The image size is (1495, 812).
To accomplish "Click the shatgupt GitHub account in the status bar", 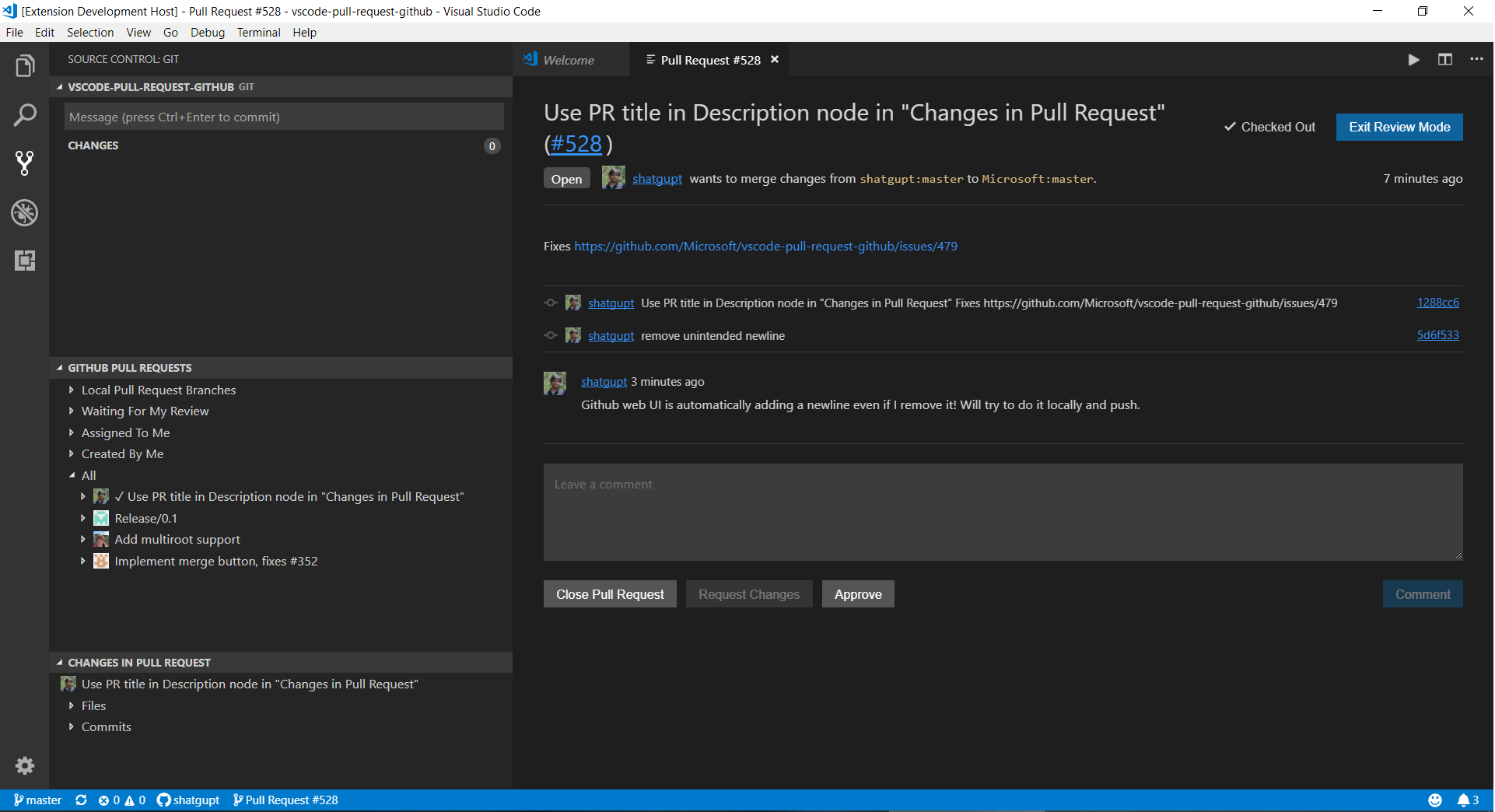I will 188,800.
